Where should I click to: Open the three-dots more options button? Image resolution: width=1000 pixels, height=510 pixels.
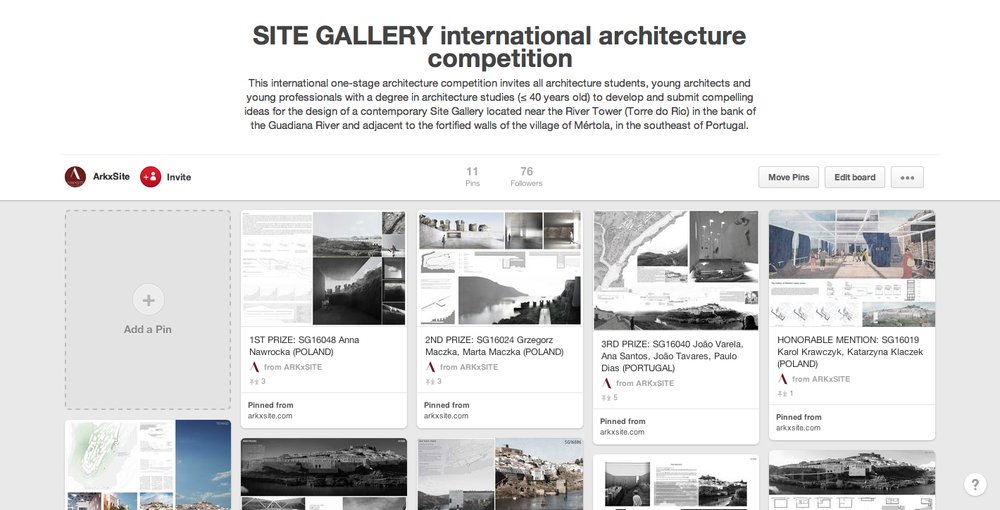click(x=907, y=177)
